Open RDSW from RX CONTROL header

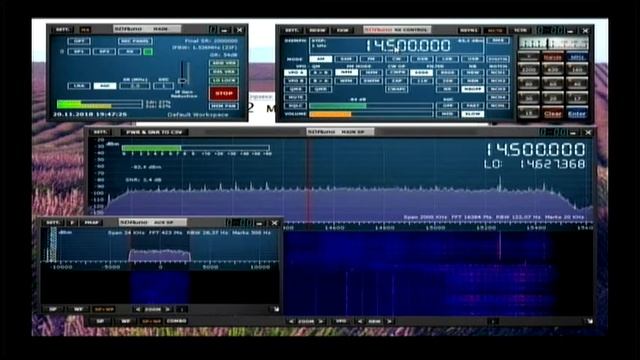pos(317,30)
